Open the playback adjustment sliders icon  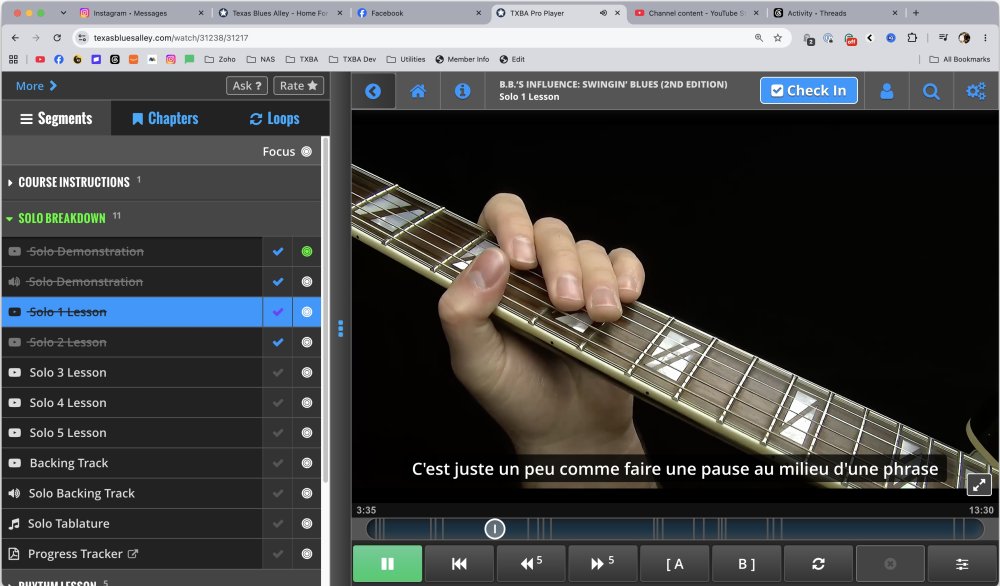(x=962, y=564)
